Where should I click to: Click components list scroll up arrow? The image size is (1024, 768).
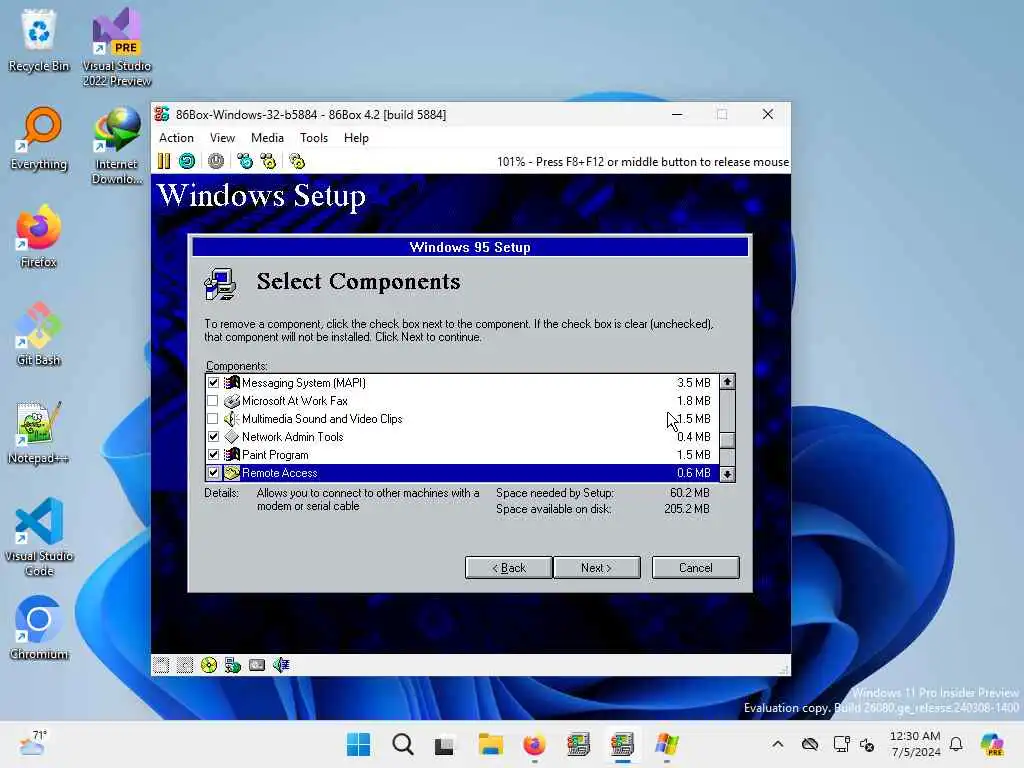pos(727,382)
